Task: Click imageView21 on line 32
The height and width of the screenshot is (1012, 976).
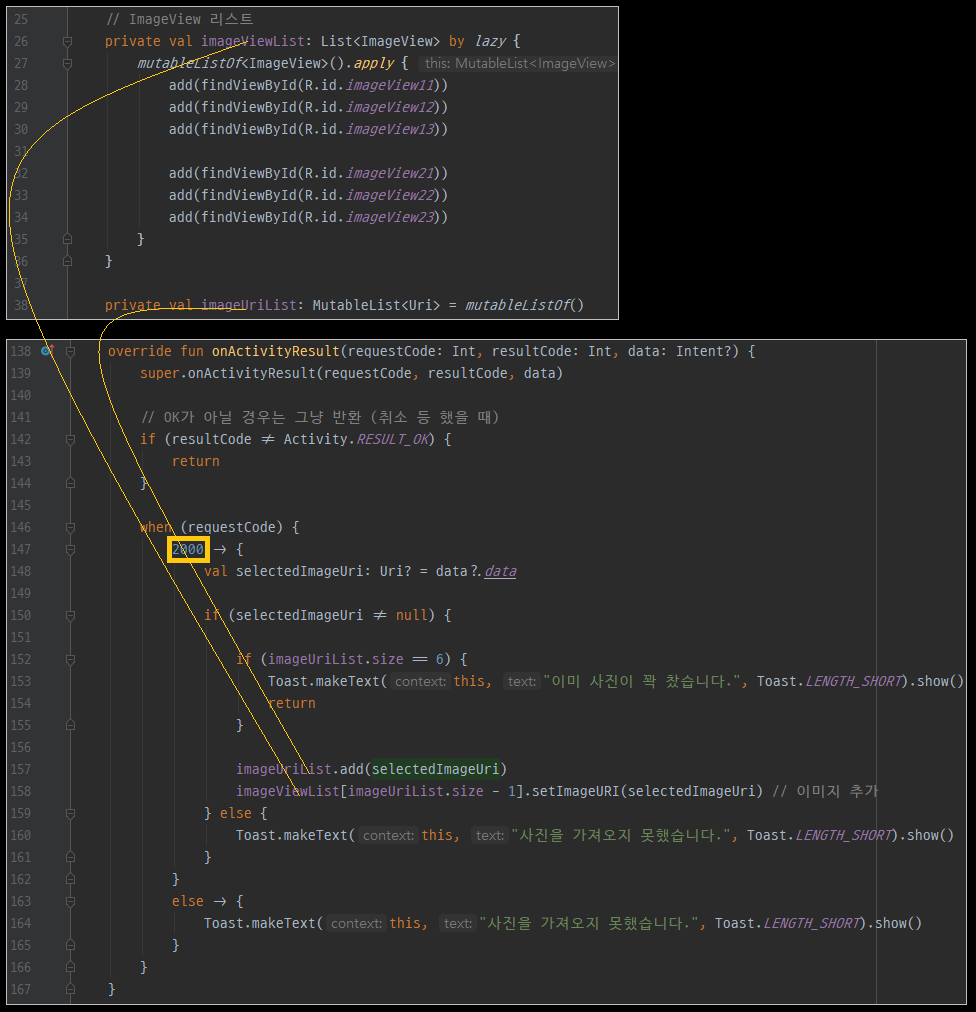Action: point(389,173)
